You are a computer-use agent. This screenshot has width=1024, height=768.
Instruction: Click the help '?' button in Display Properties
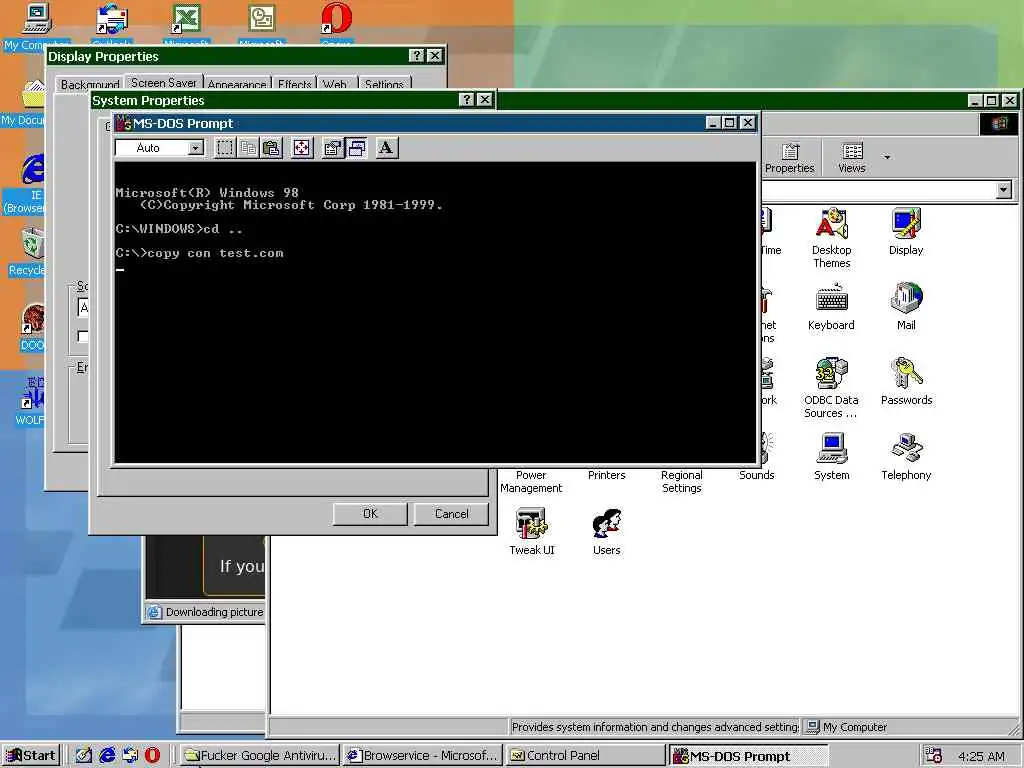point(417,56)
